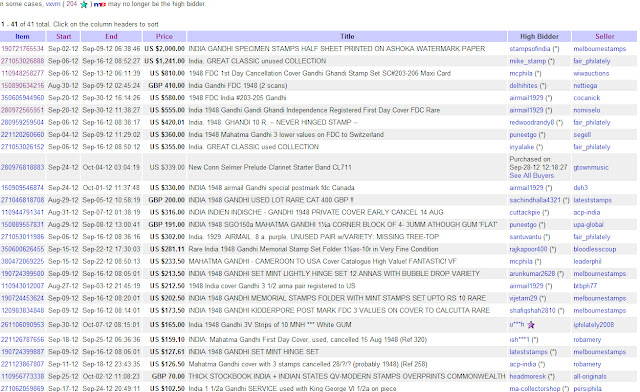Open seller segell page
This screenshot has width=640, height=392.
582,134
